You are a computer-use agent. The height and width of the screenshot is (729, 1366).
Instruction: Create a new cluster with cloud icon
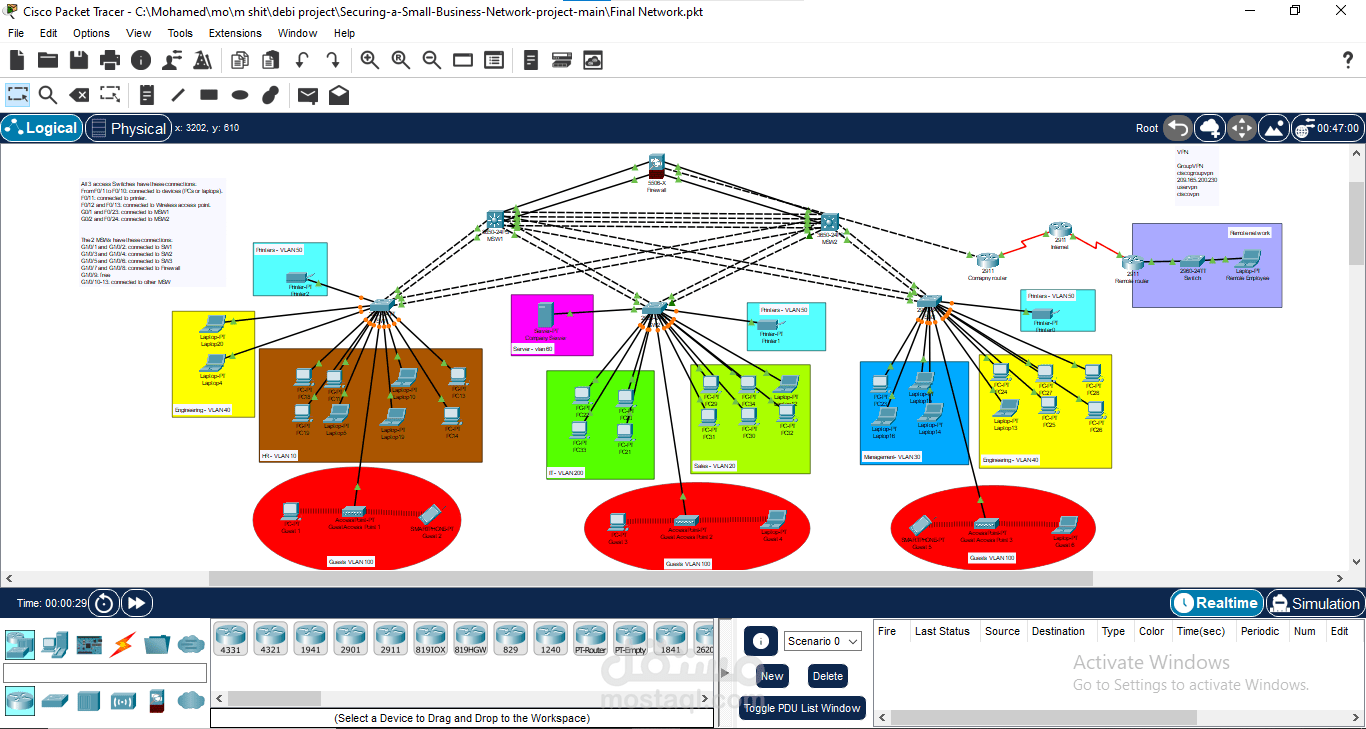(1210, 128)
